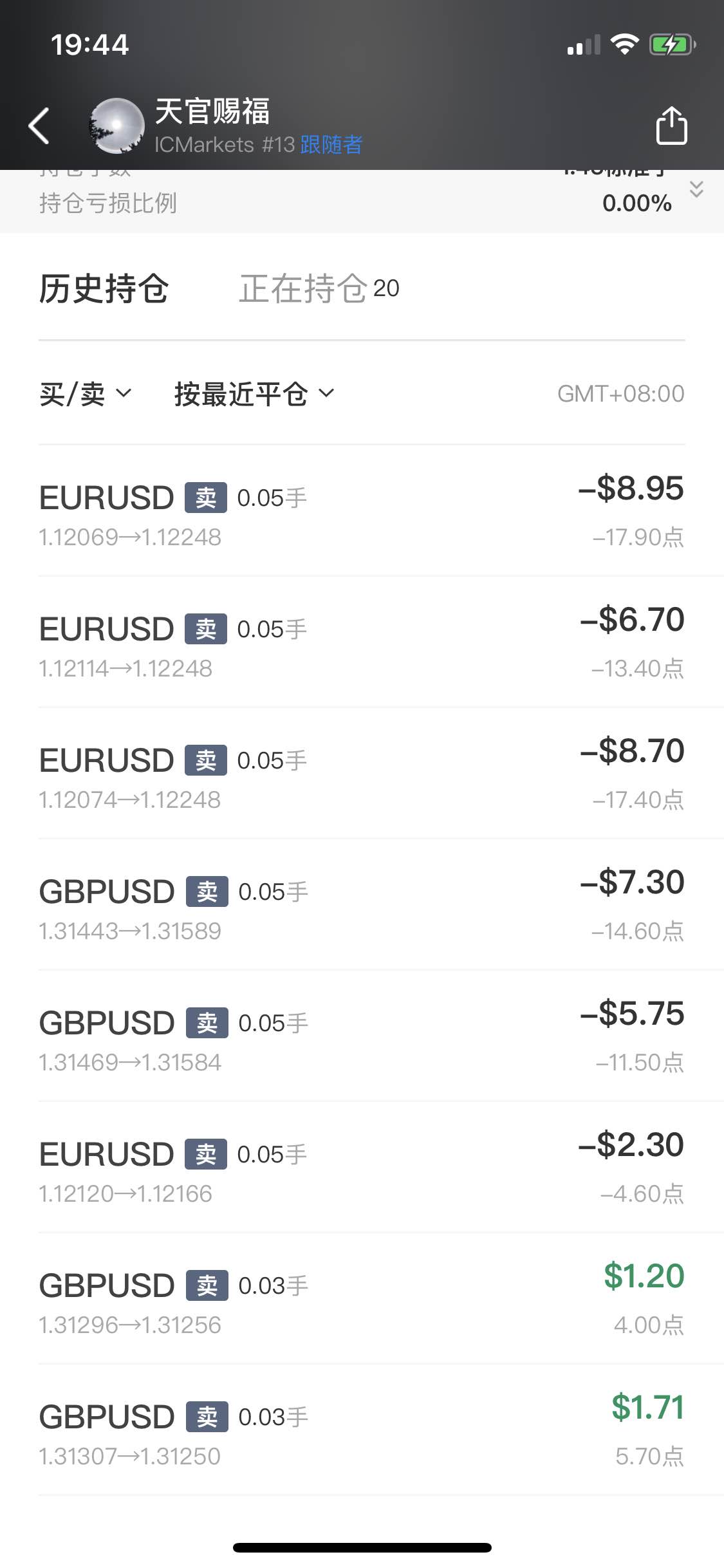Open the GBPUSD trade with $1.71 profit
Viewport: 724px width, 1568px height.
[362, 1430]
